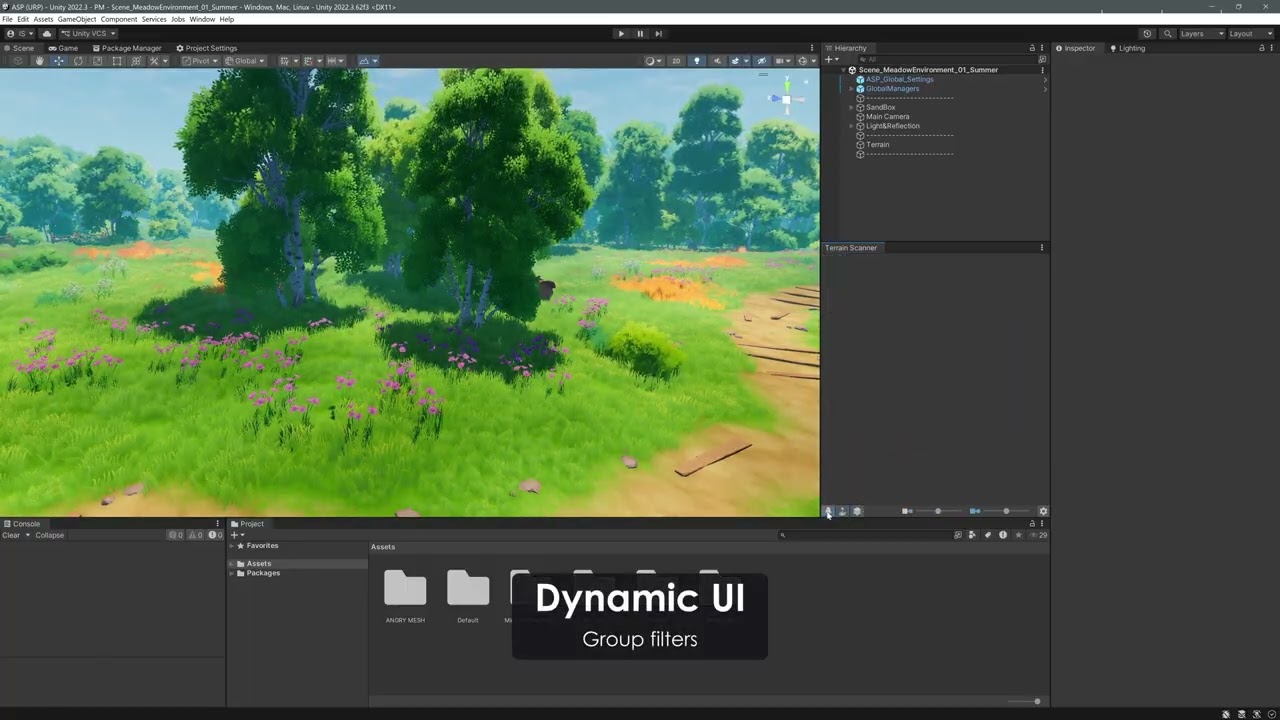Screen dimensions: 1280x720
Task: Open Console panel options menu
Action: [217, 524]
